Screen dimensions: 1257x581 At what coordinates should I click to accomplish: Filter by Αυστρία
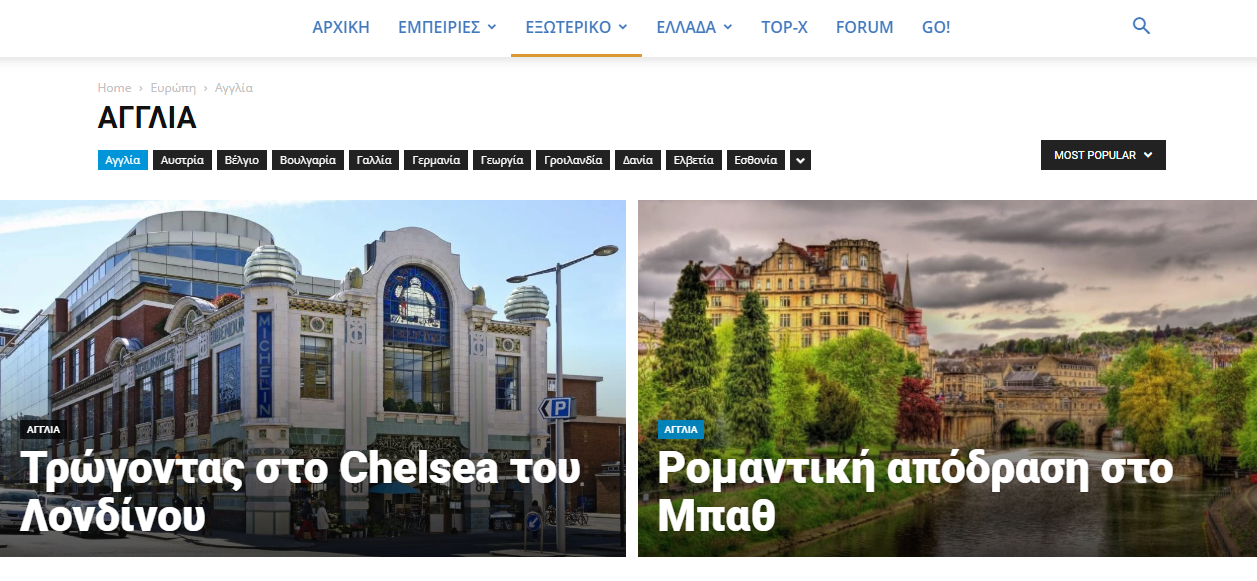pyautogui.click(x=182, y=160)
